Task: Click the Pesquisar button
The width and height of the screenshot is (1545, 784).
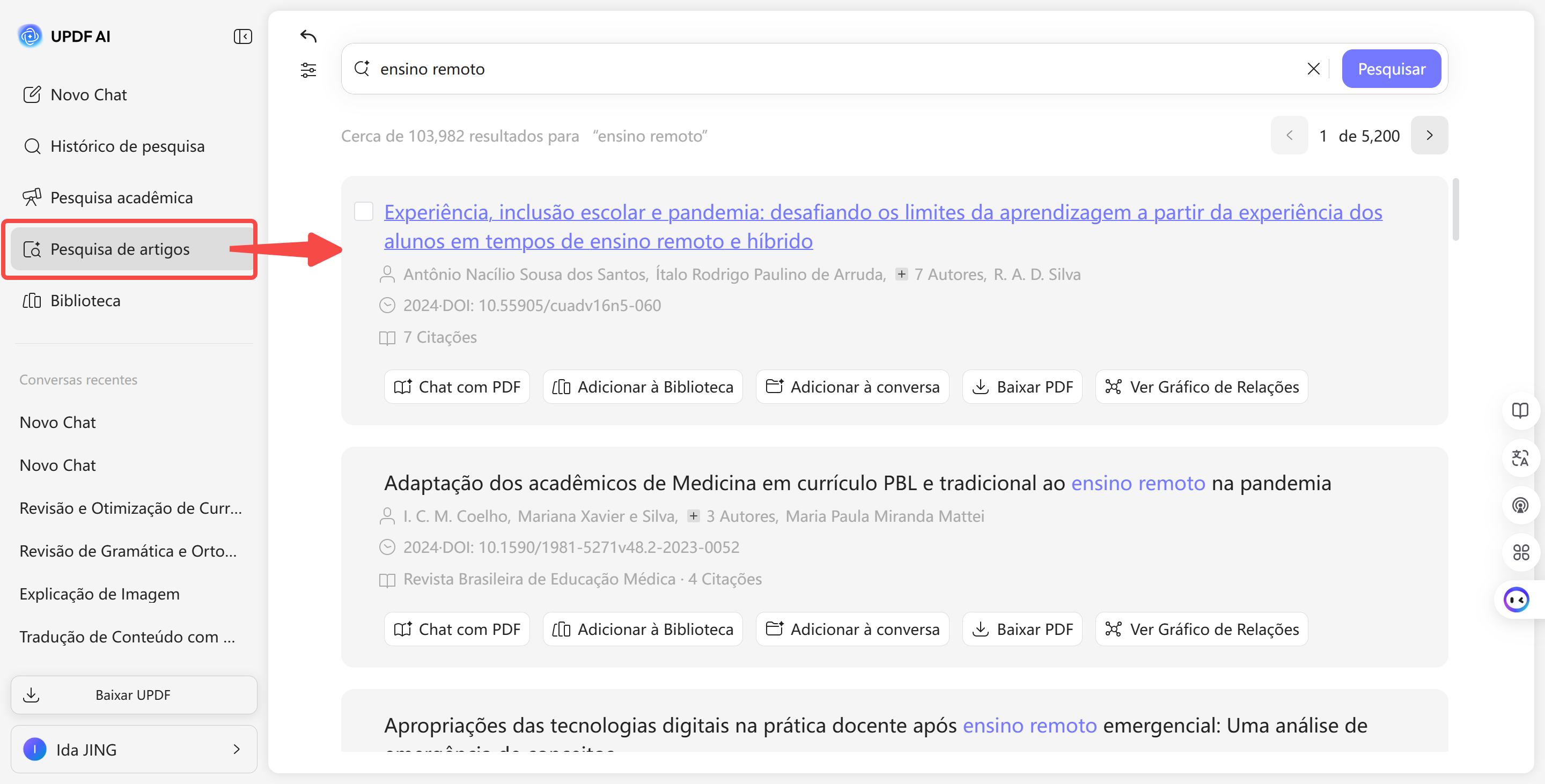Action: coord(1392,69)
